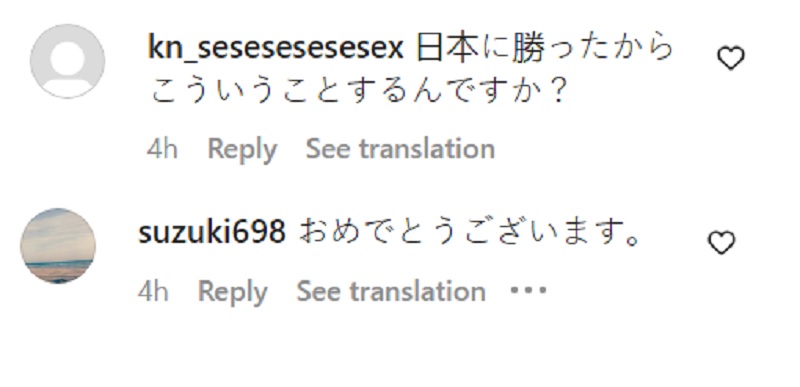Open the default gray profile avatar
Viewport: 800px width, 387px height.
pos(67,61)
